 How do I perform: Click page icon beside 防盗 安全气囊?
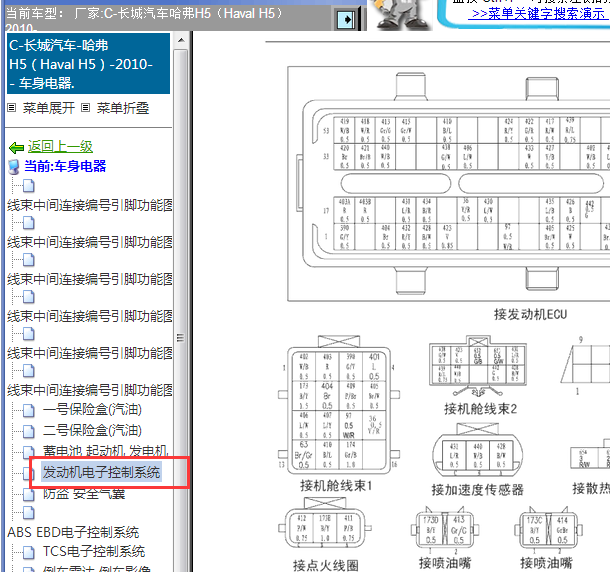point(28,495)
